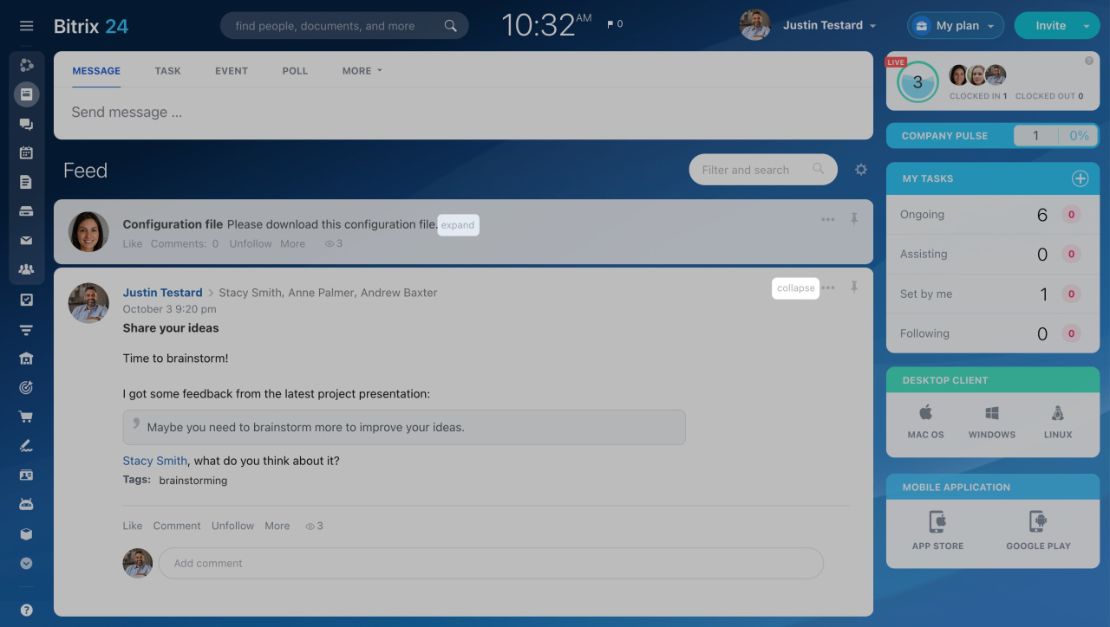Screen dimensions: 1110x627
Task: Switch to the POLL tab
Action: [294, 71]
